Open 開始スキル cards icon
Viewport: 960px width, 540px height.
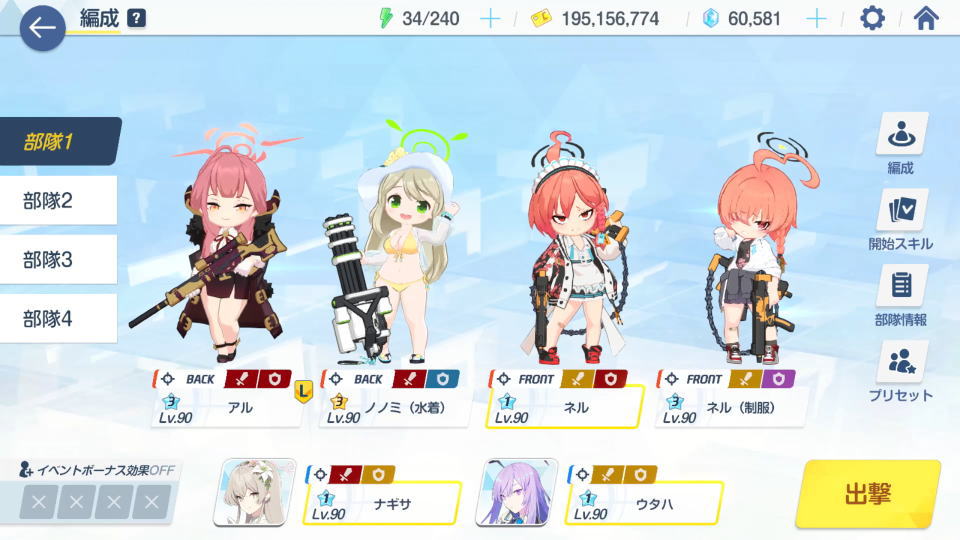[901, 210]
